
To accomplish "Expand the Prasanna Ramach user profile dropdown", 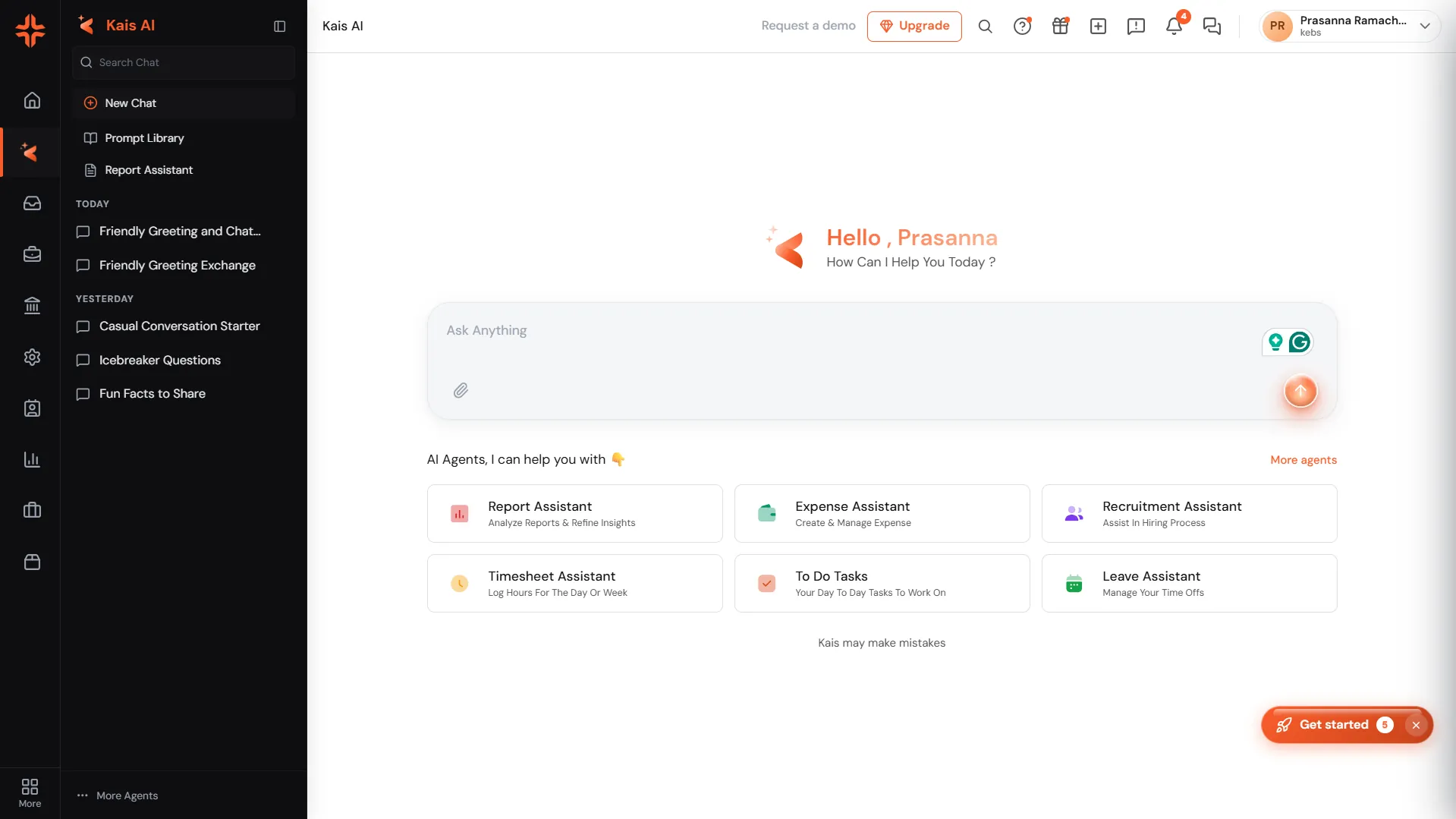I will pyautogui.click(x=1350, y=26).
